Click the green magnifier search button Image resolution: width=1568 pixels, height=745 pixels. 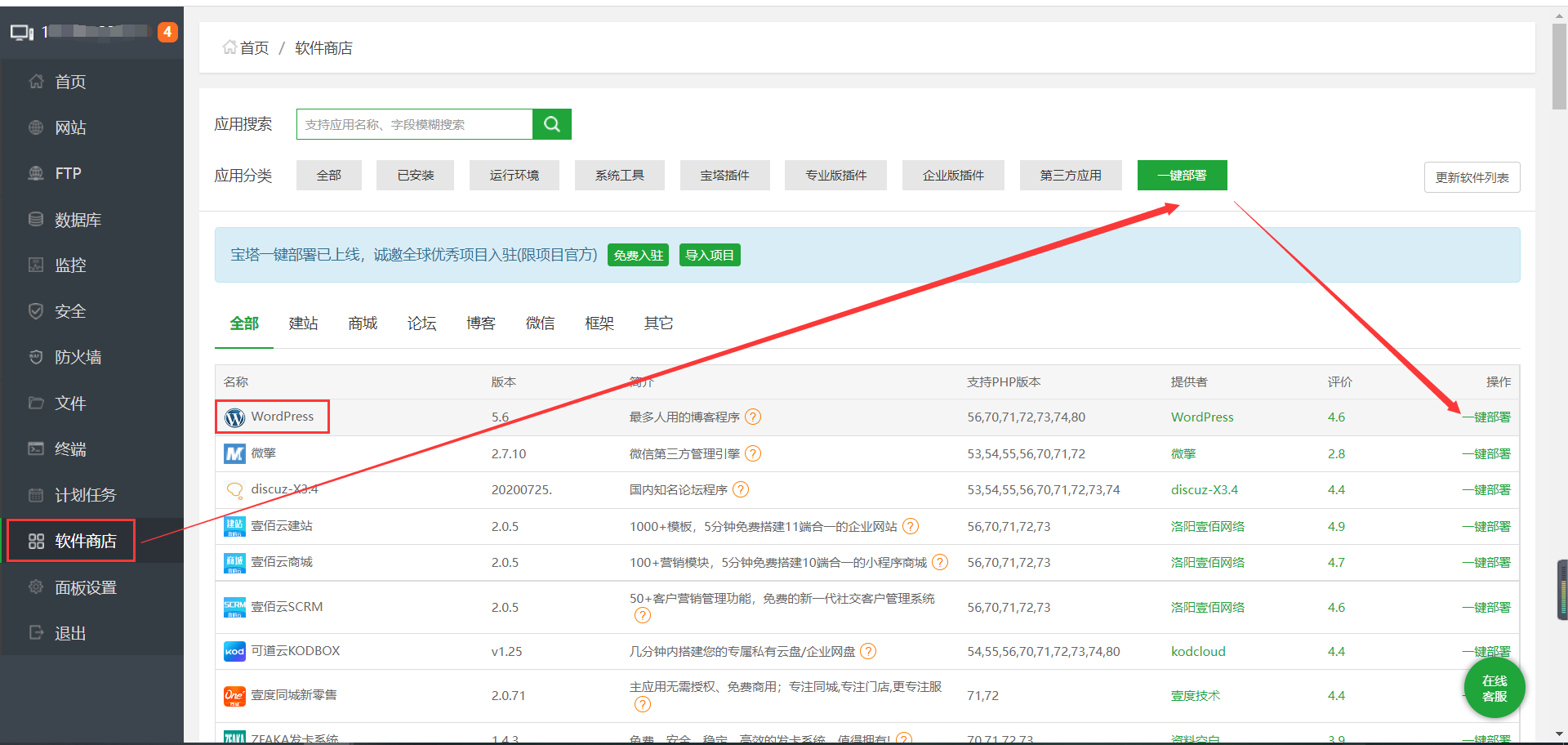pos(552,124)
